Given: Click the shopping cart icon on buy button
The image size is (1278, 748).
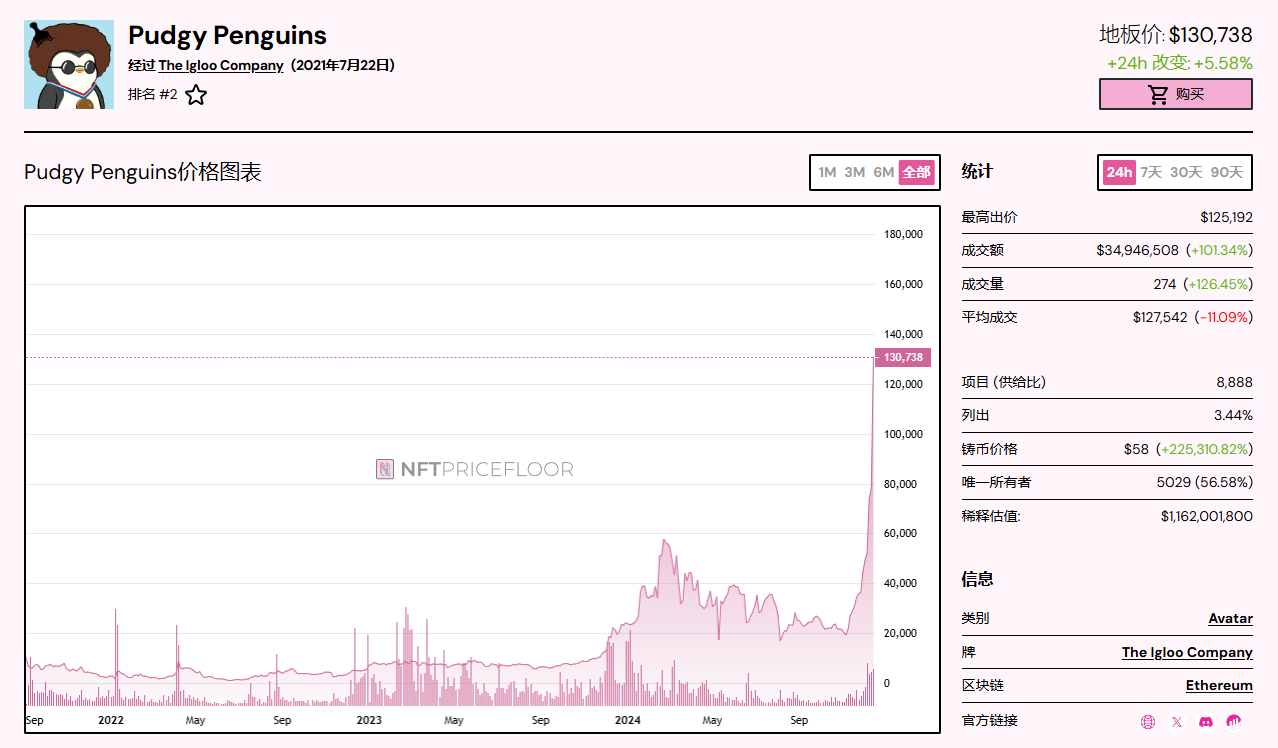Looking at the screenshot, I should click(x=1158, y=94).
